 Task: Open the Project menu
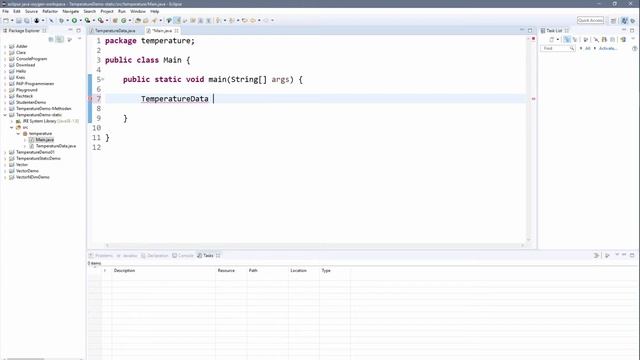tap(107, 11)
